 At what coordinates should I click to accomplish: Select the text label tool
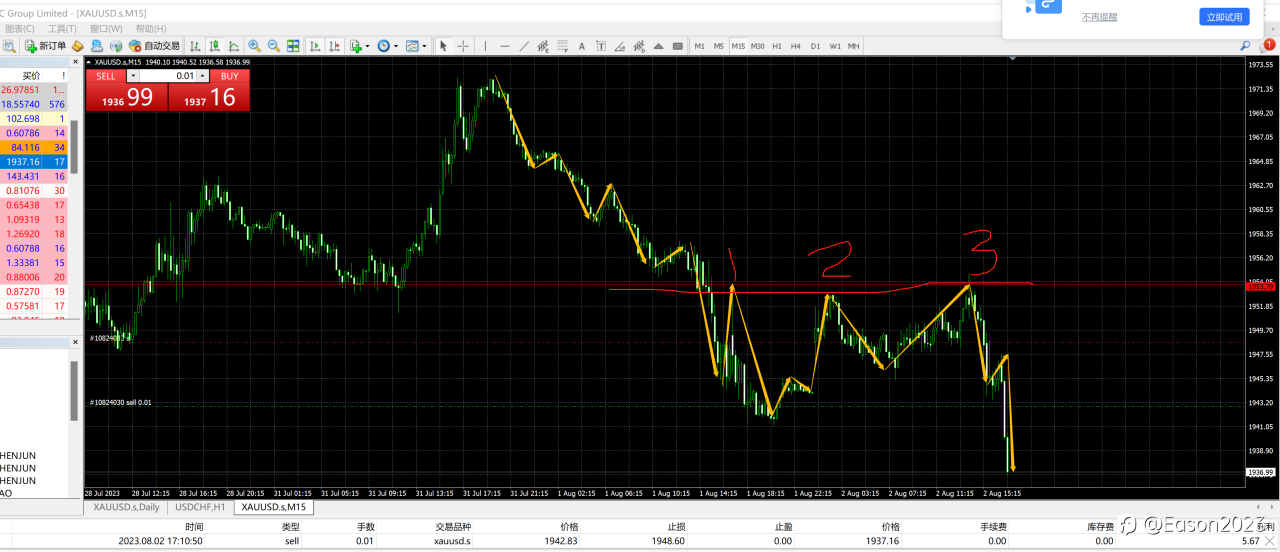coord(581,46)
